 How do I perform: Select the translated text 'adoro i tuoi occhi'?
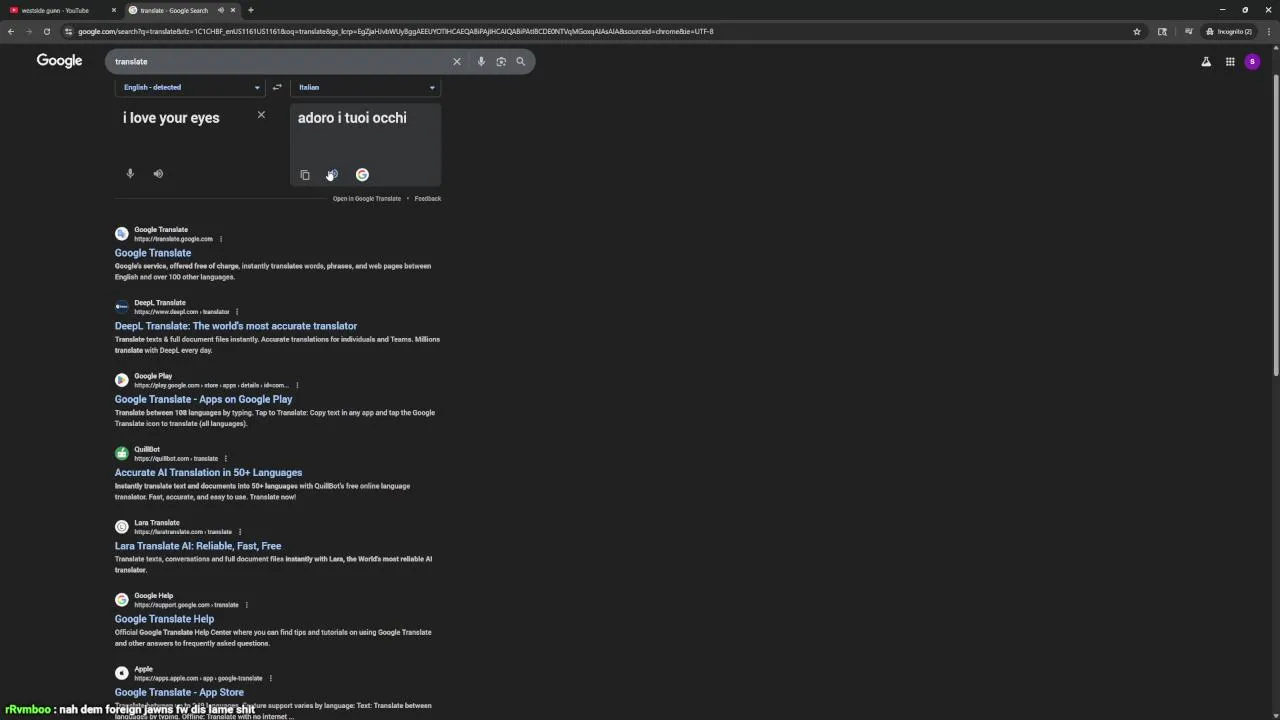point(352,118)
